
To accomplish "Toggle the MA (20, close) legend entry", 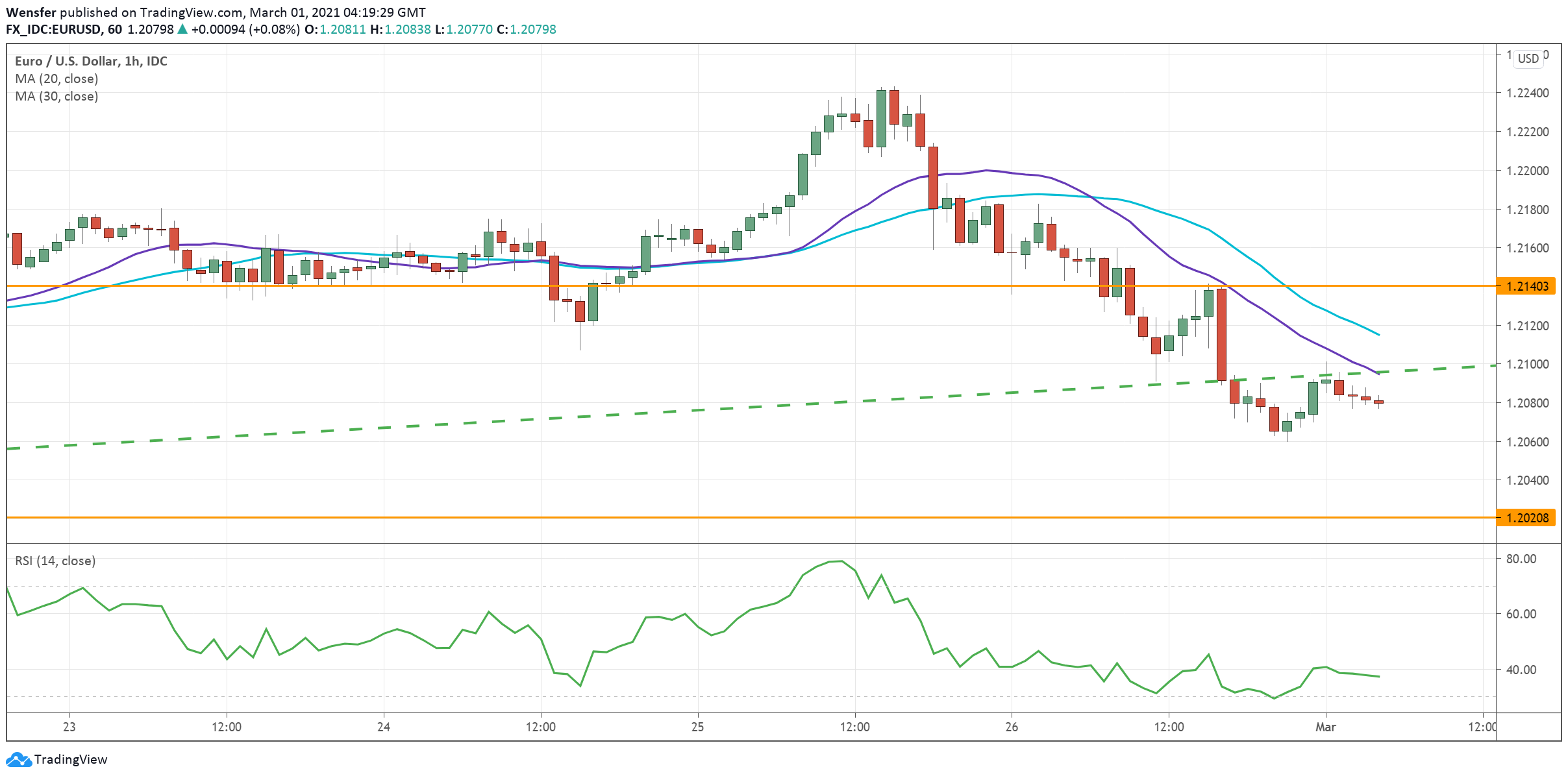I will click(56, 79).
